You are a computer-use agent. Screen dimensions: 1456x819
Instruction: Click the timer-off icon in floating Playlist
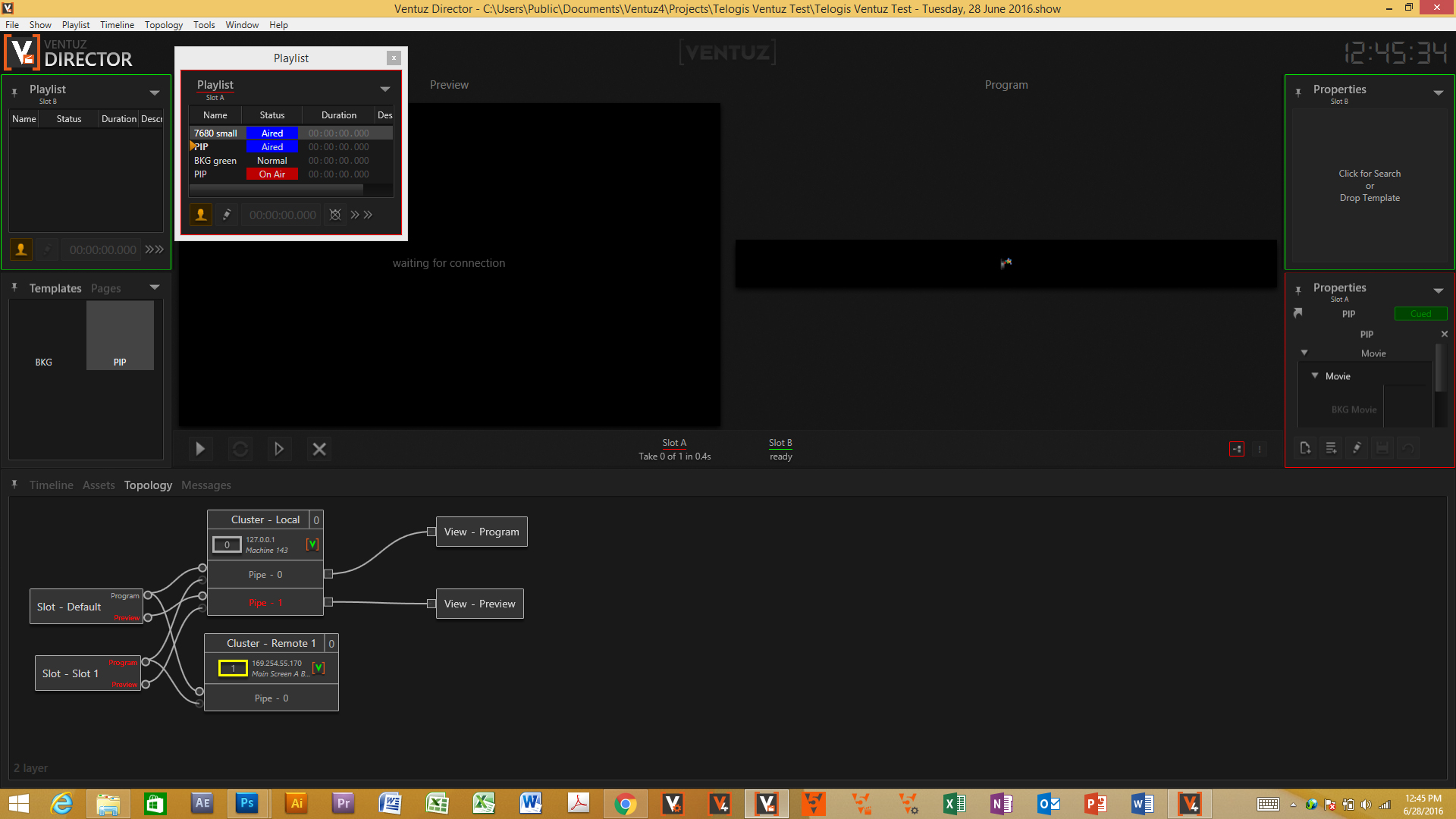(x=335, y=215)
